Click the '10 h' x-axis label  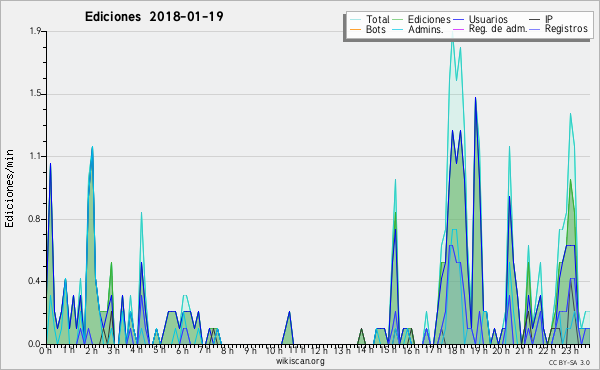tap(274, 351)
